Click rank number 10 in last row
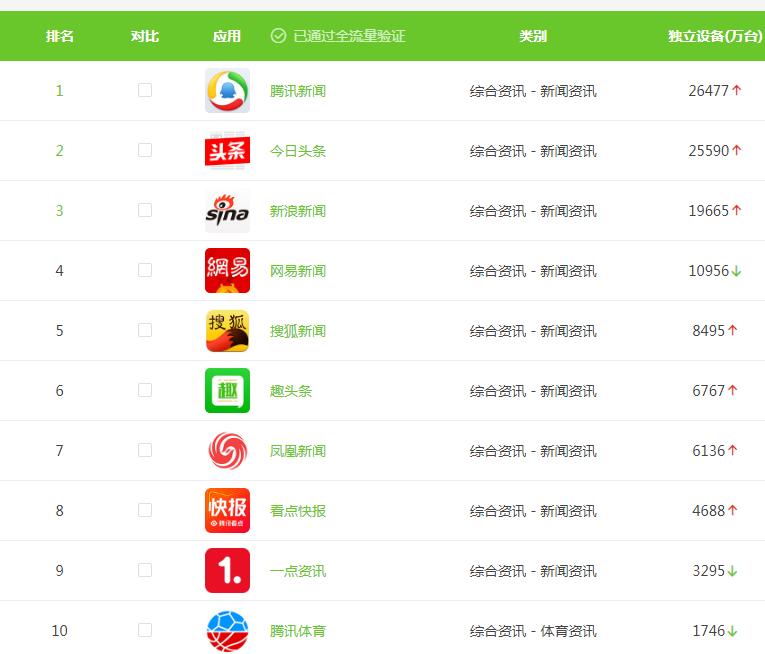Screen dimensions: 765x654 [60, 631]
